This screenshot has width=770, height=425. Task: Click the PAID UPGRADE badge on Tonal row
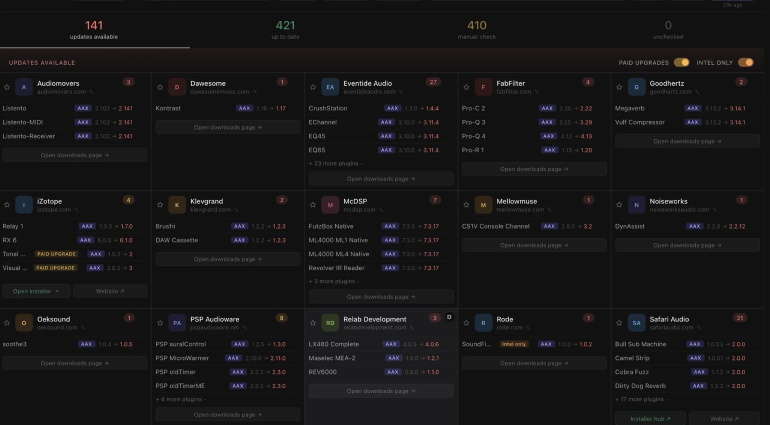[x=56, y=254]
